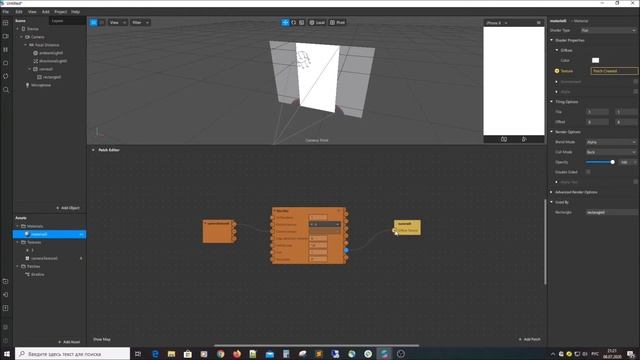Open the File menu
The image size is (640, 360).
6,12
